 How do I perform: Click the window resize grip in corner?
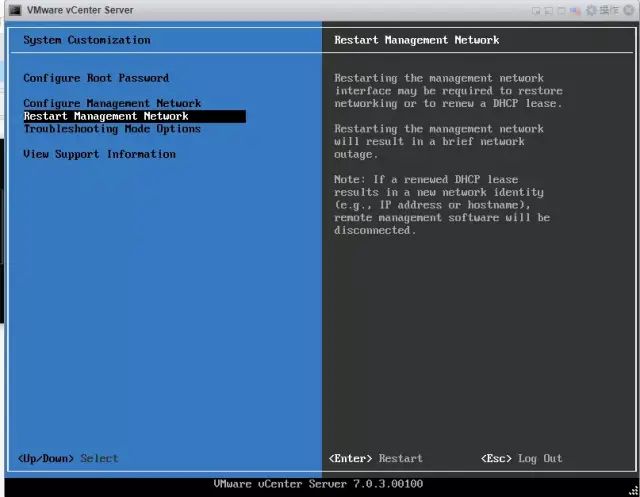point(633,491)
